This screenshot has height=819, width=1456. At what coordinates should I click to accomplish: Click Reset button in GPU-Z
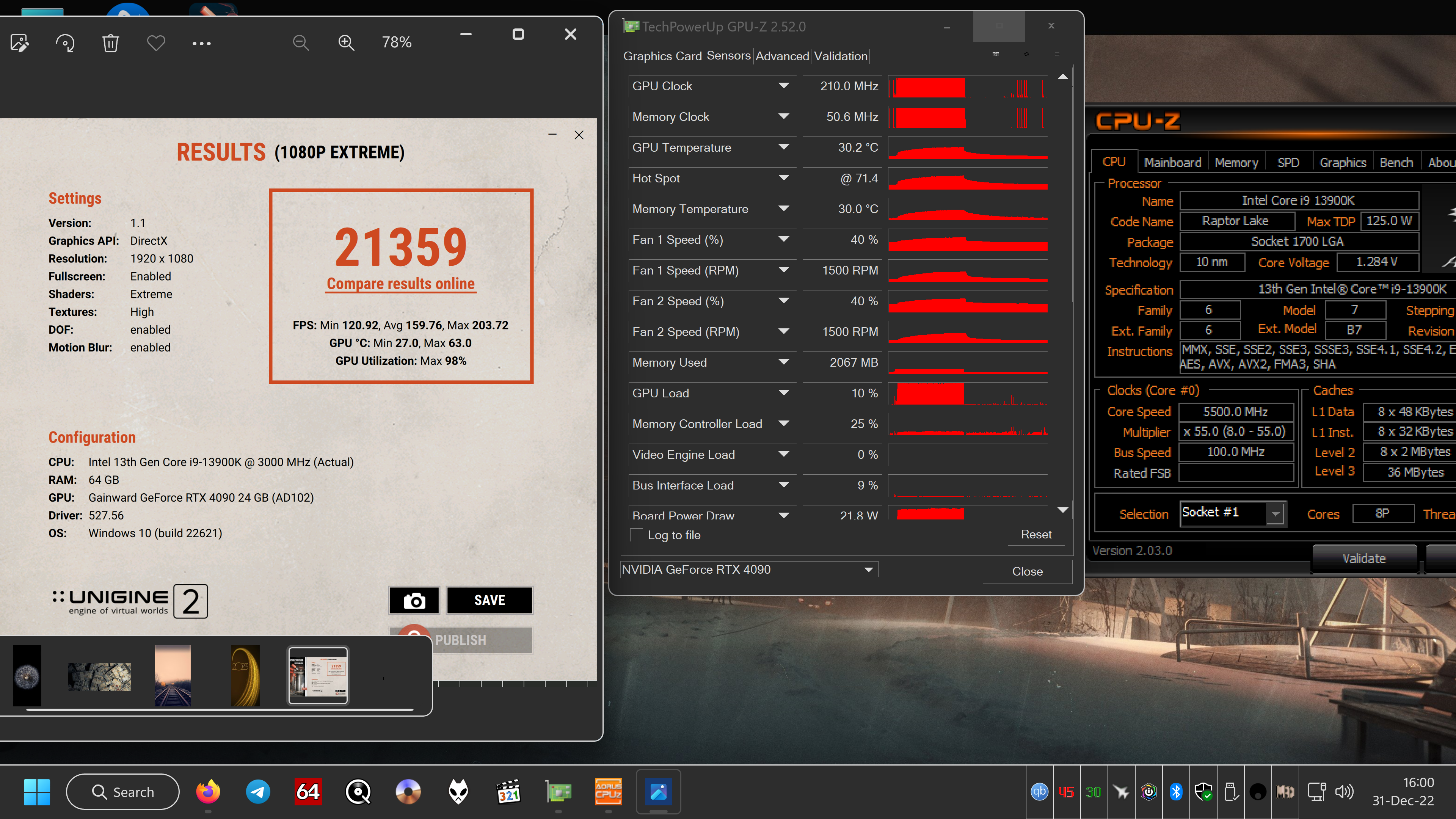[1036, 534]
